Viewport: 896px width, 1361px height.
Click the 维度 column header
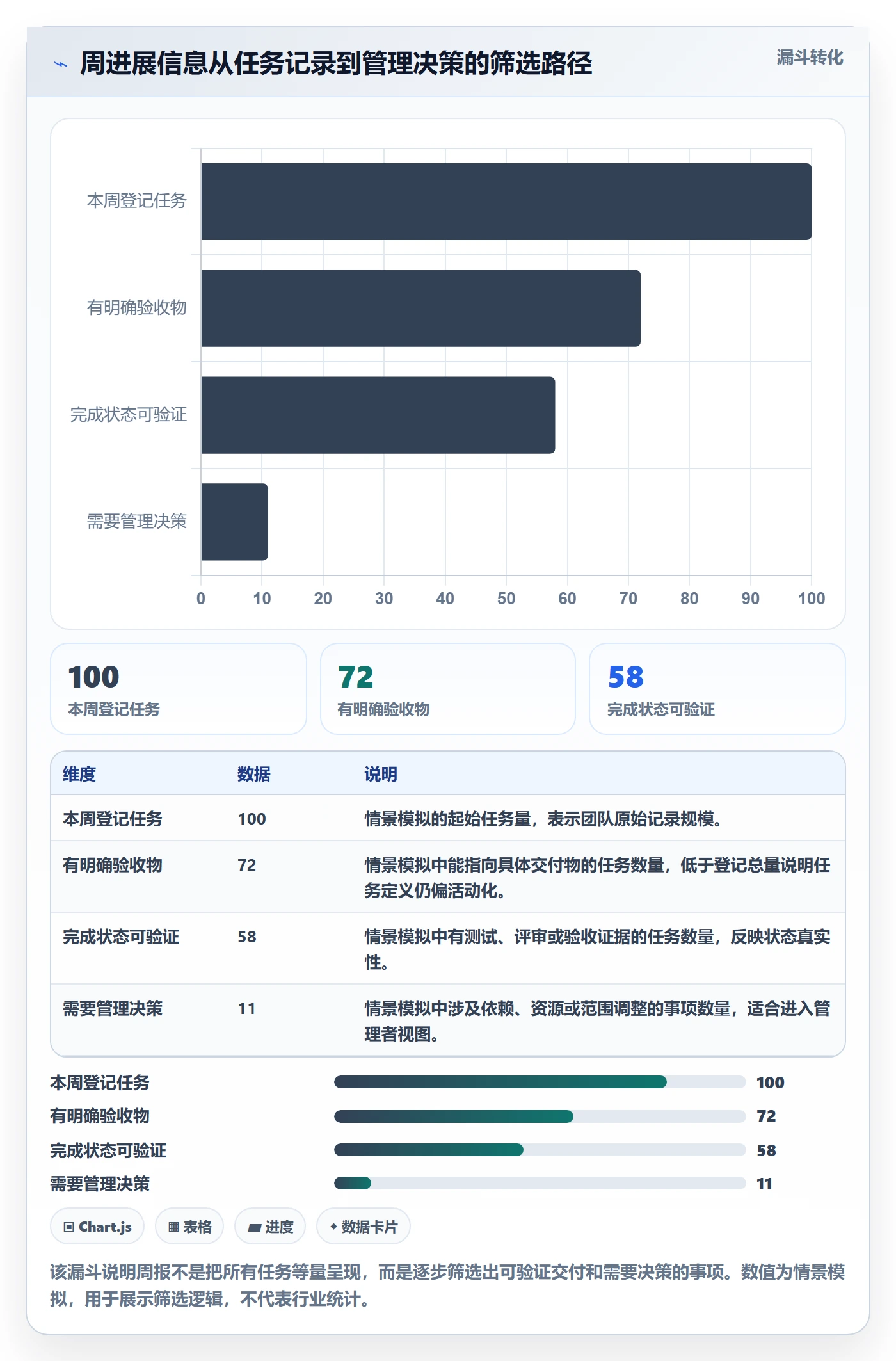click(79, 774)
